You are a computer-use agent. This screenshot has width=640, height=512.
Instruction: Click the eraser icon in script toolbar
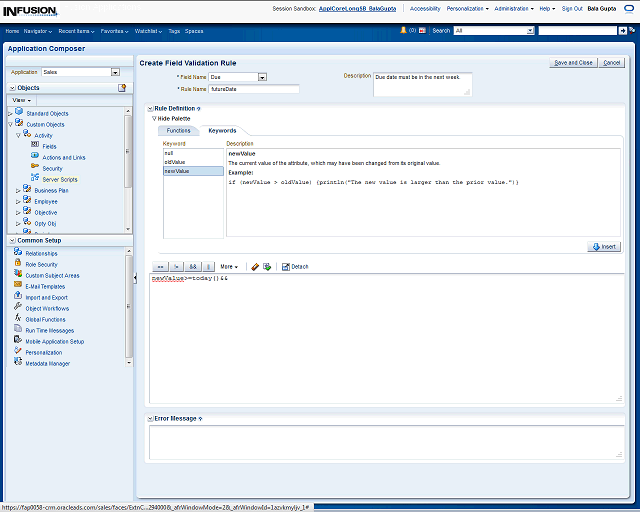[x=255, y=267]
